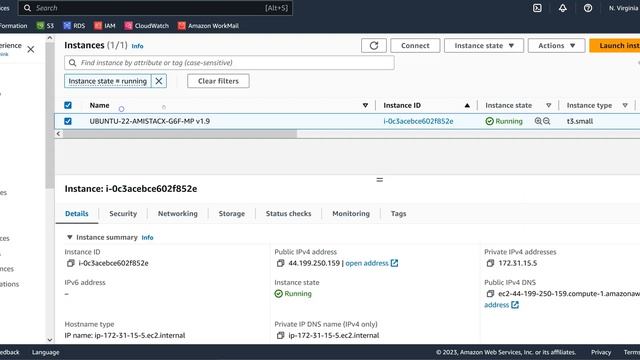
Task: Collapse the Instance summary section
Action: click(69, 237)
